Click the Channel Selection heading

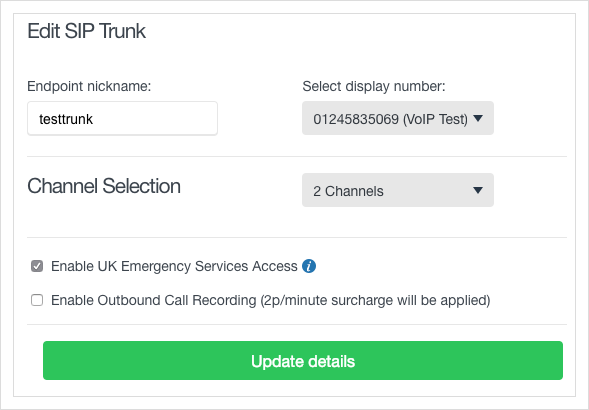[104, 186]
